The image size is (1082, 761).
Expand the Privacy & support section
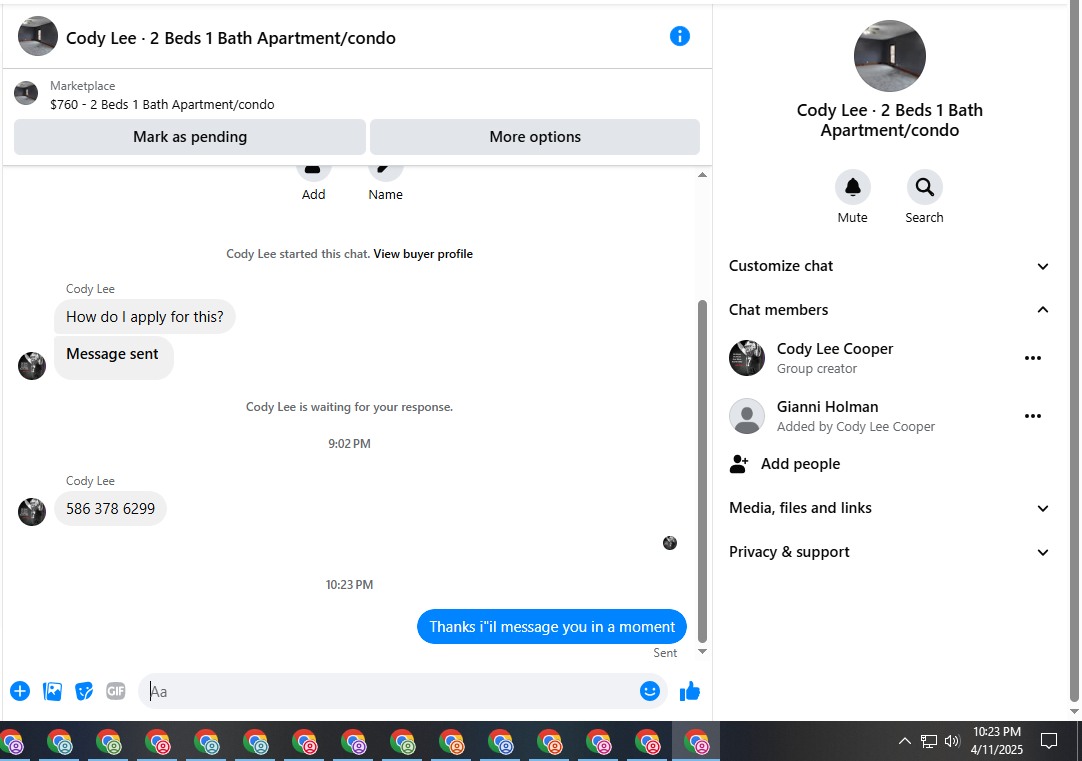coord(889,552)
